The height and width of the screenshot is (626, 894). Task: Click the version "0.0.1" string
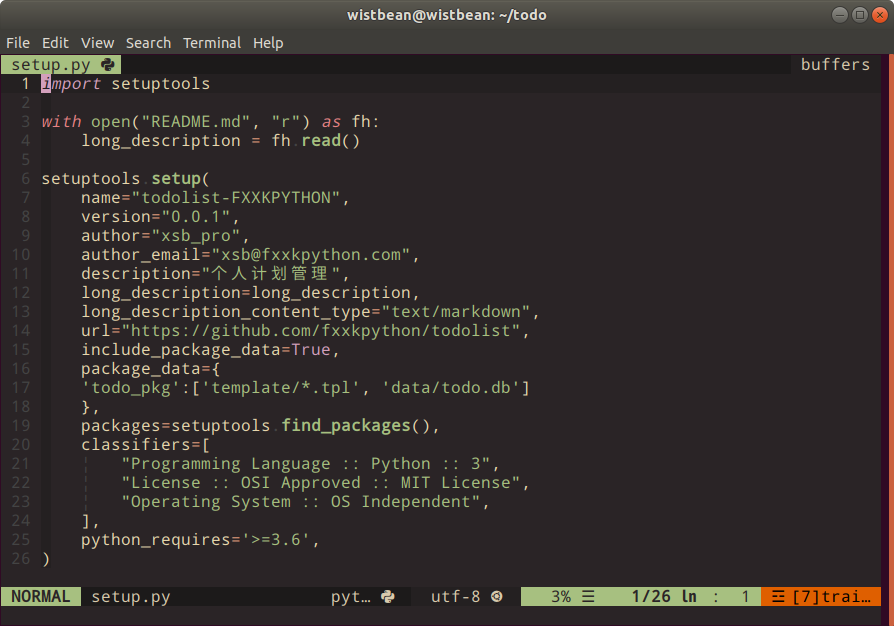196,217
